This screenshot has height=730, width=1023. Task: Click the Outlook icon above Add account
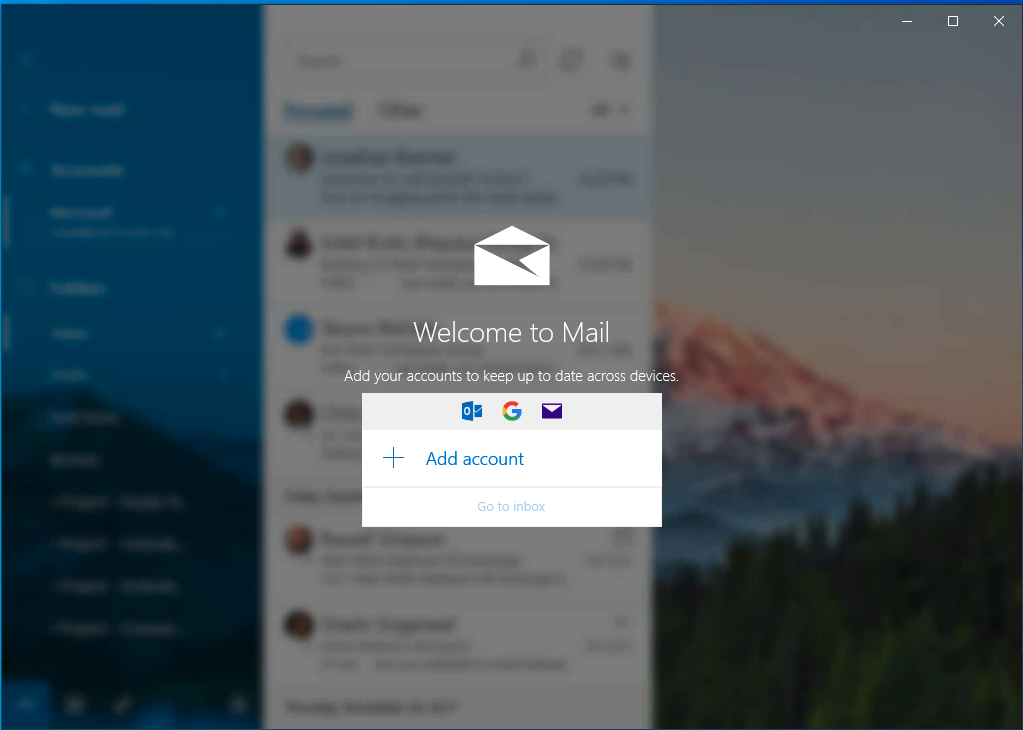tap(472, 411)
